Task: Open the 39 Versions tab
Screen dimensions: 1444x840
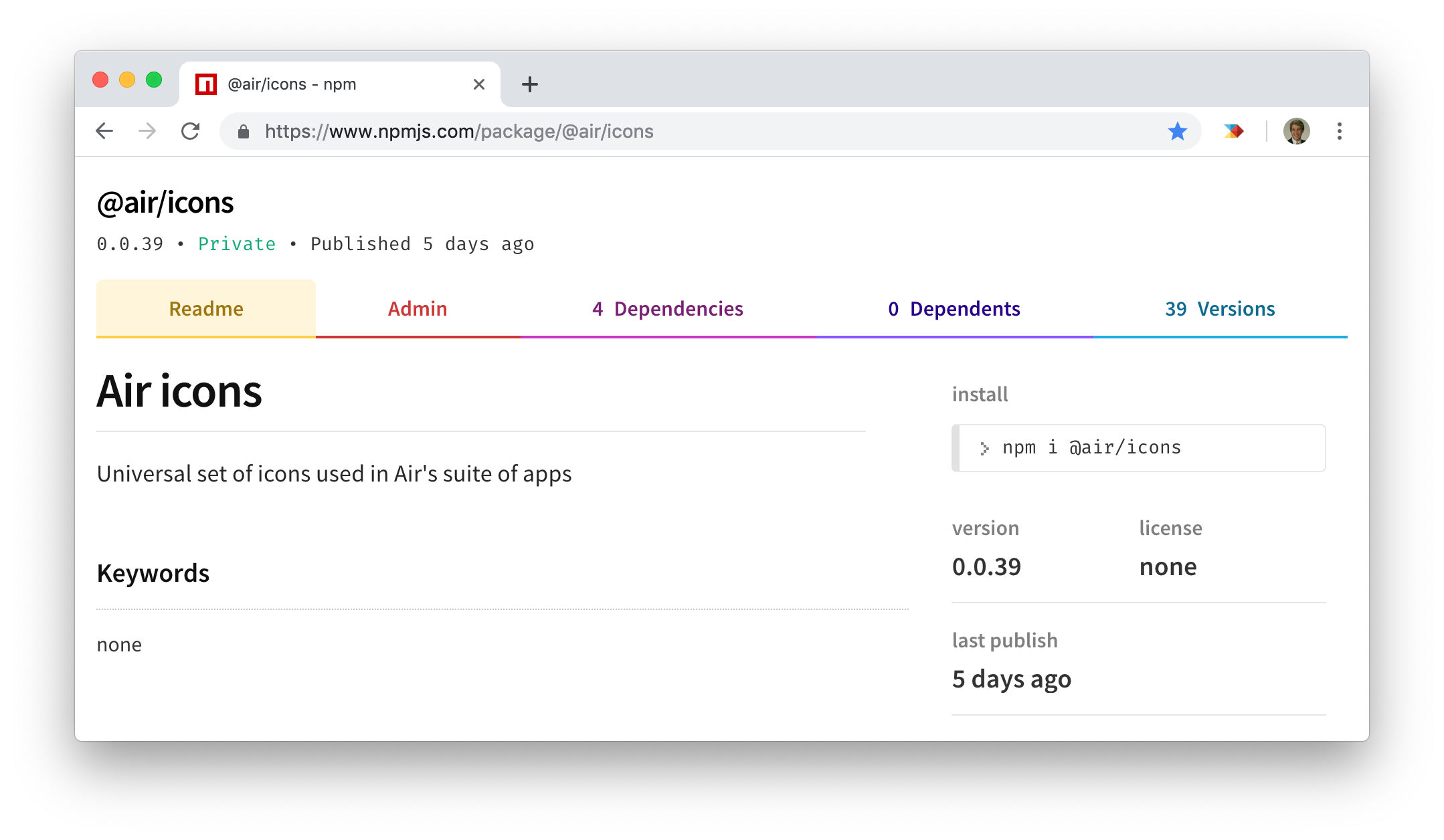Action: 1221,308
